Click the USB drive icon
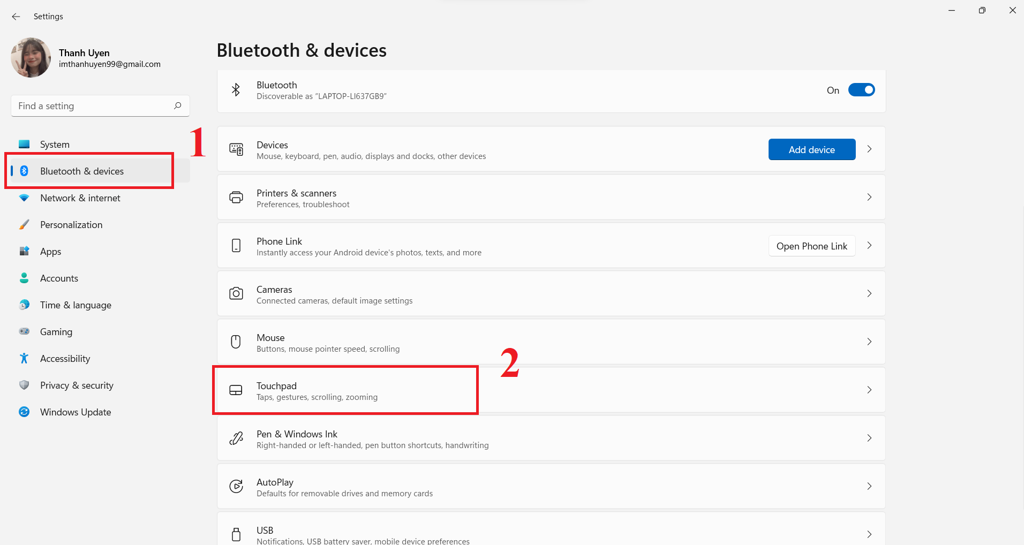This screenshot has width=1024, height=545. coord(236,535)
